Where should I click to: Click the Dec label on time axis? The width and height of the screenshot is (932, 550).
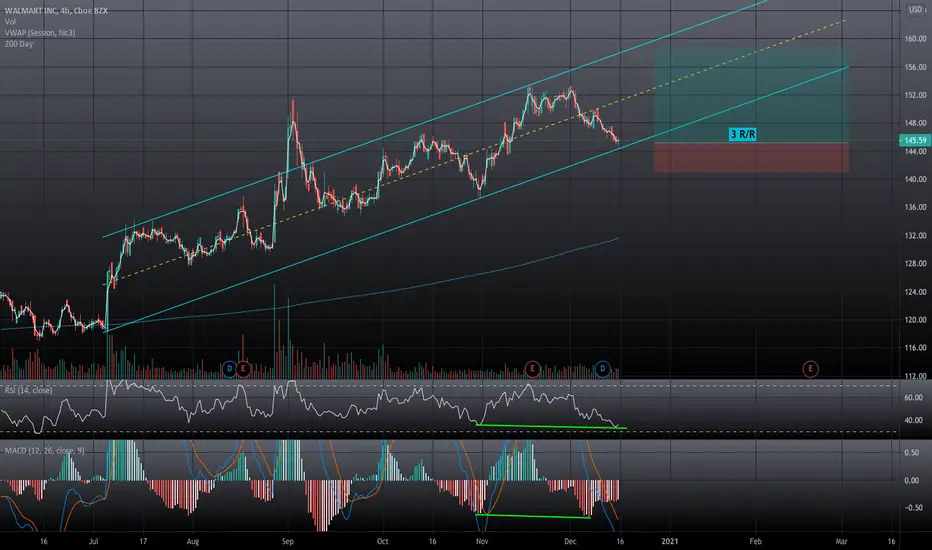[570, 542]
